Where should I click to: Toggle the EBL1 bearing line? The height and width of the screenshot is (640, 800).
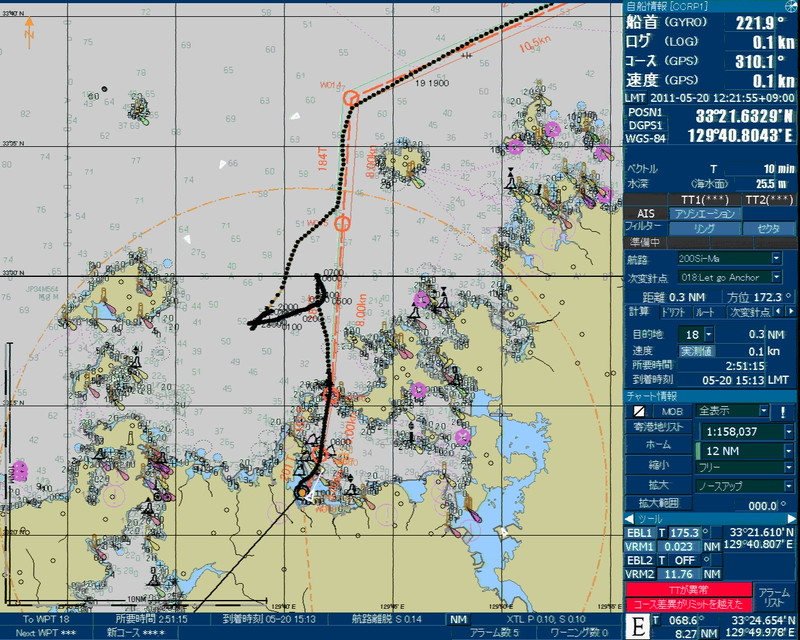tap(639, 533)
